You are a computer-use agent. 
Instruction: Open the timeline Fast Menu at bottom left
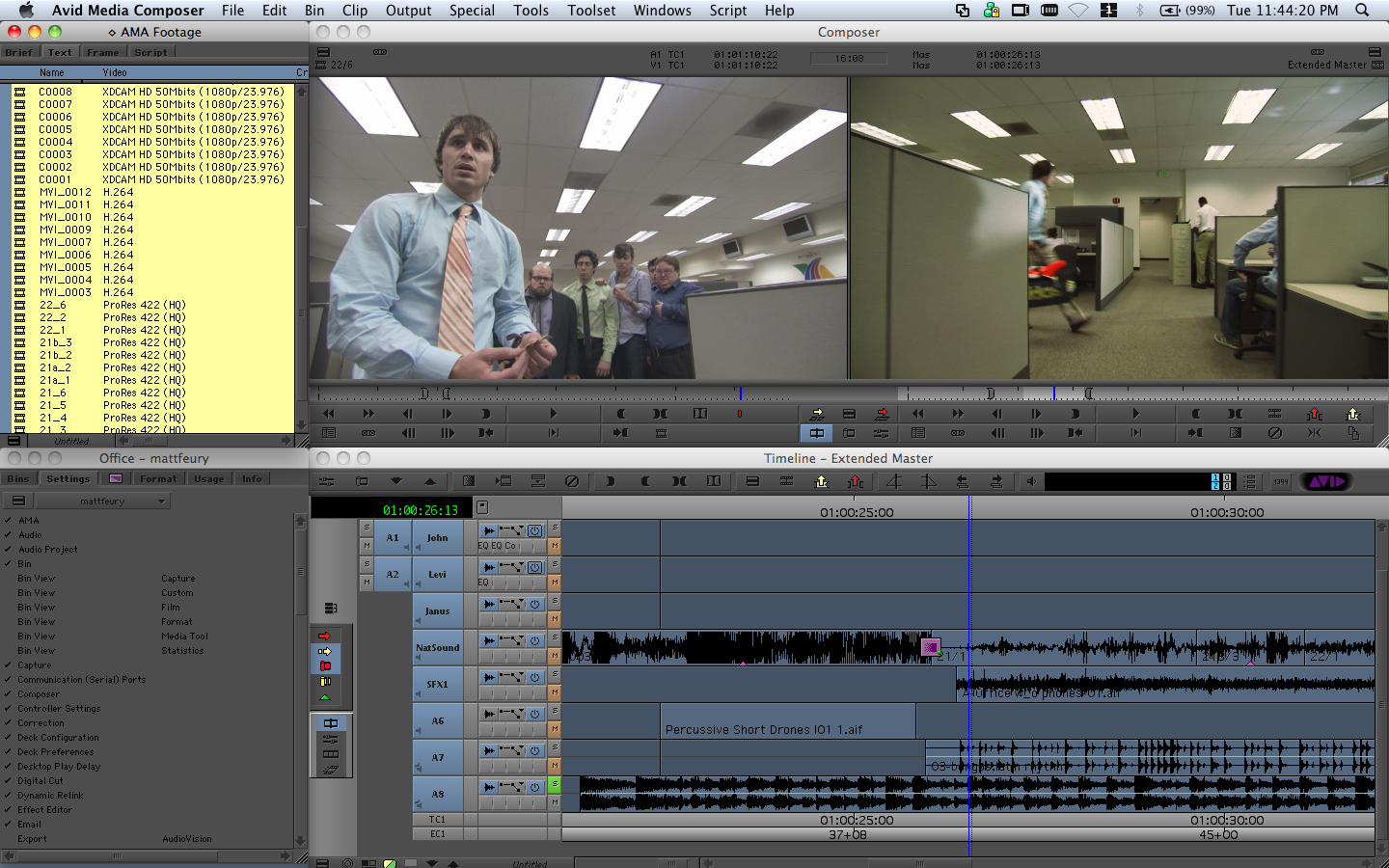tap(322, 863)
